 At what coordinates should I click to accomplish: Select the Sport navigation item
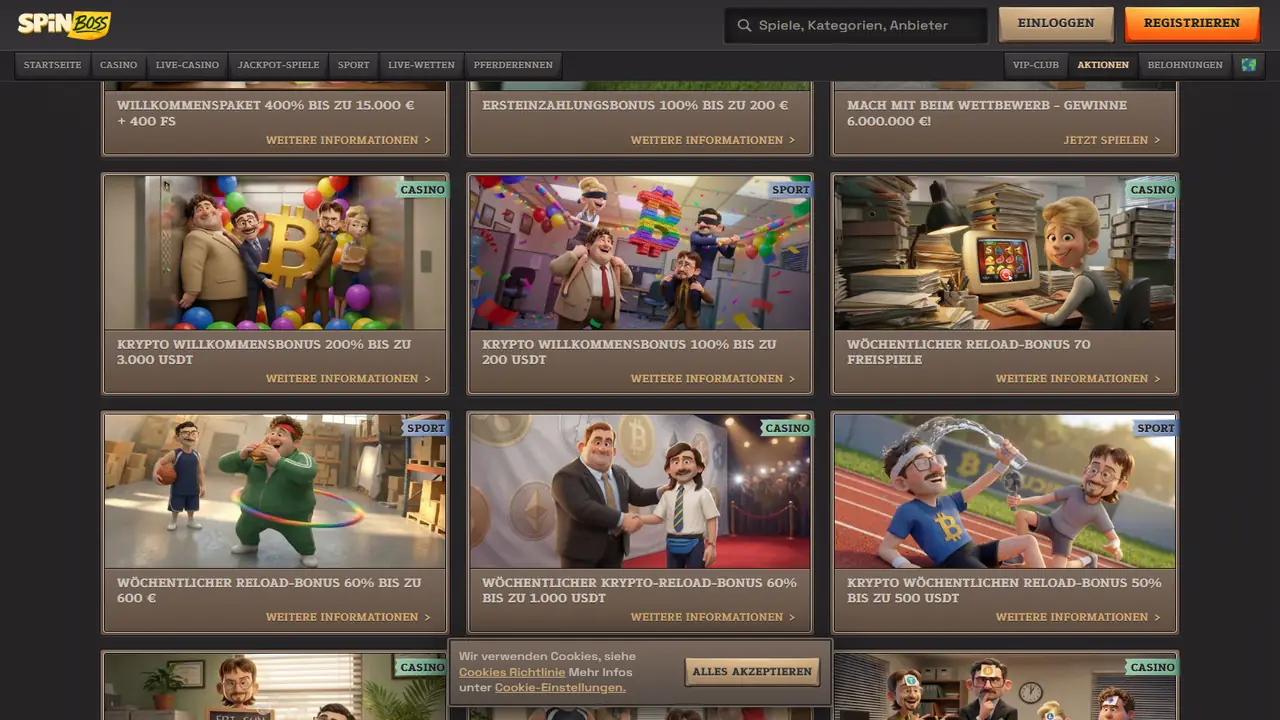354,65
